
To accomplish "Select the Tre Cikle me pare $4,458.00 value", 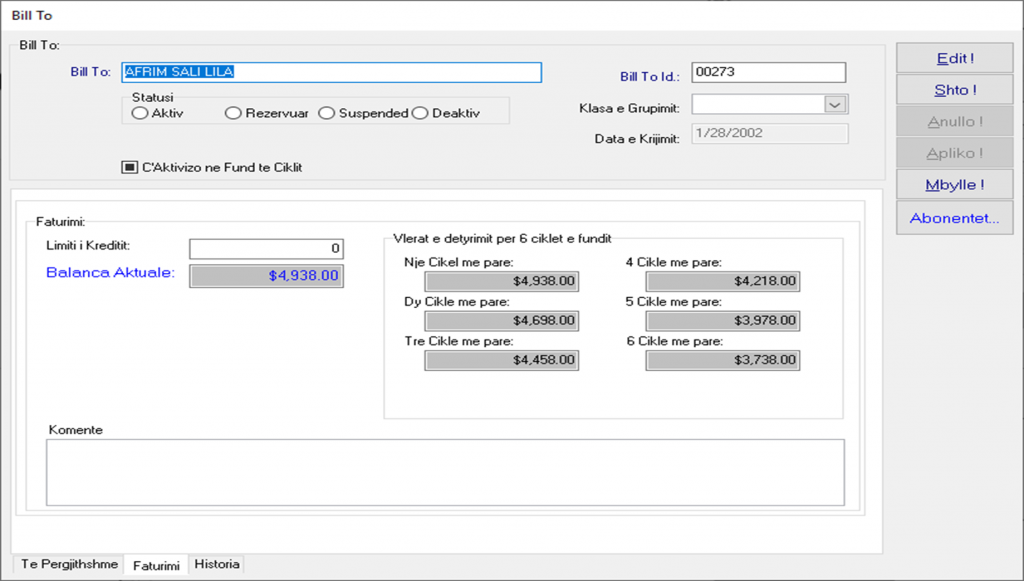I will (x=502, y=360).
